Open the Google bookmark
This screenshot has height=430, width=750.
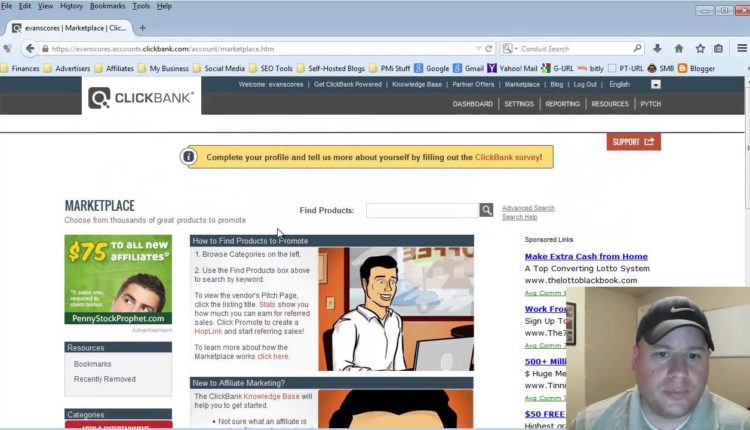pos(432,68)
